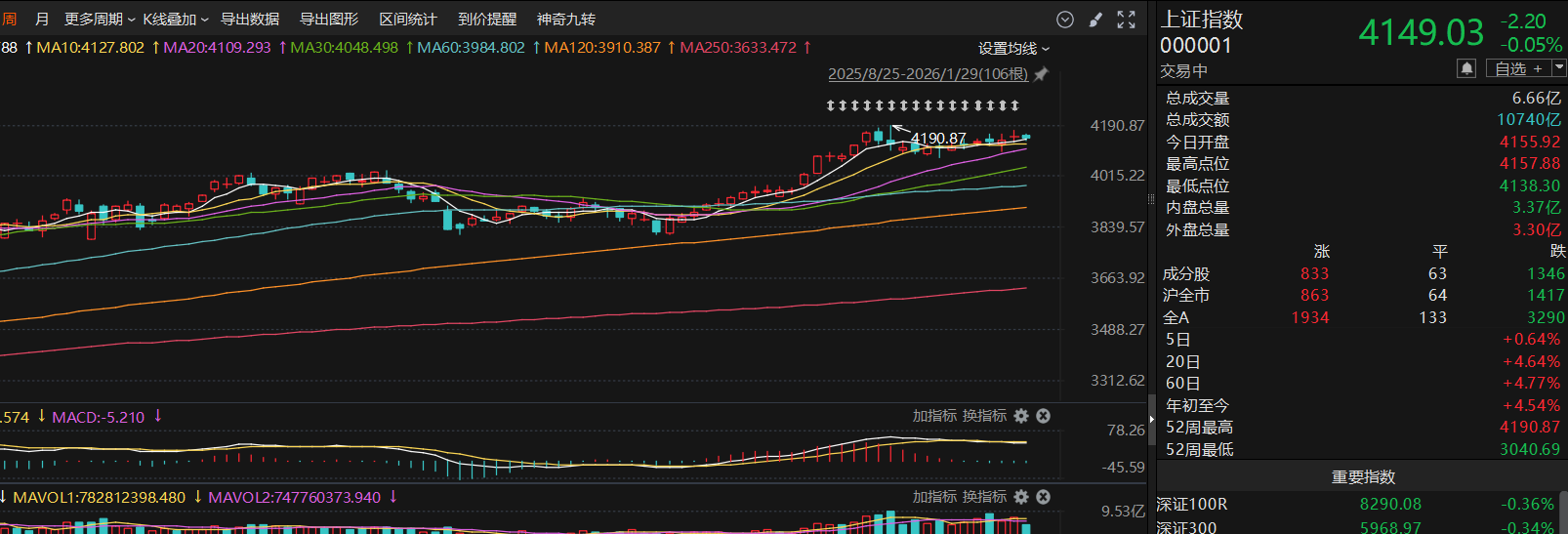Click the price alert bell icon

(1466, 68)
